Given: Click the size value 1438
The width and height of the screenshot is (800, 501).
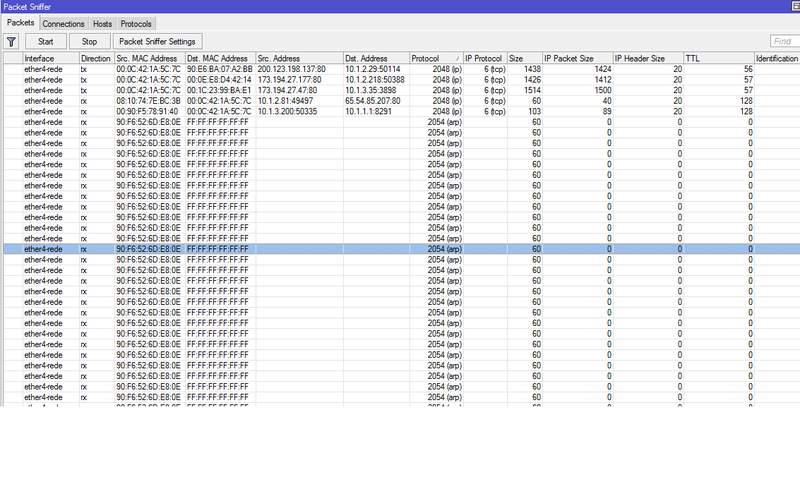Looking at the screenshot, I should [532, 69].
